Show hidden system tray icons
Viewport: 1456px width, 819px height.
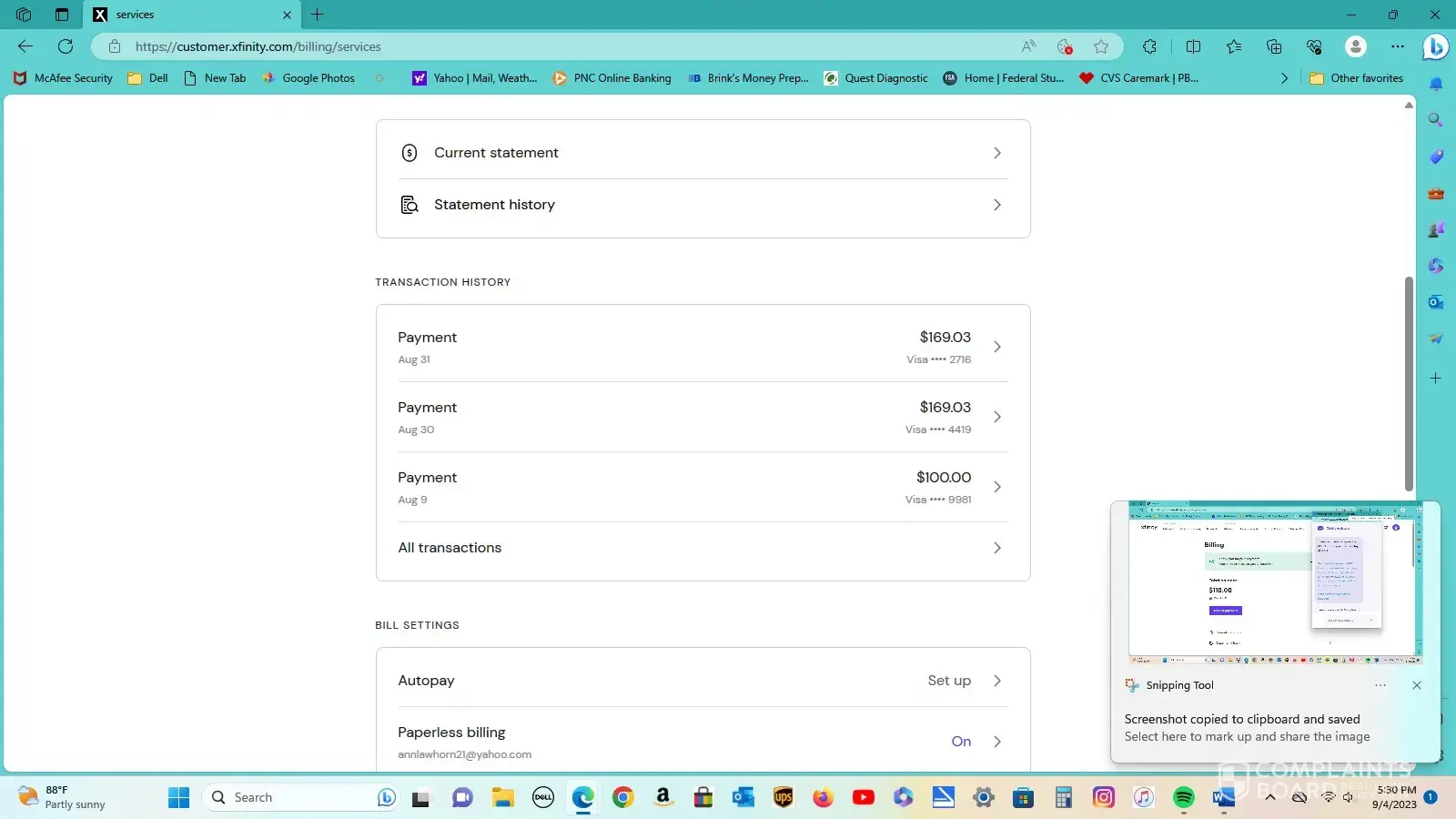1270,797
